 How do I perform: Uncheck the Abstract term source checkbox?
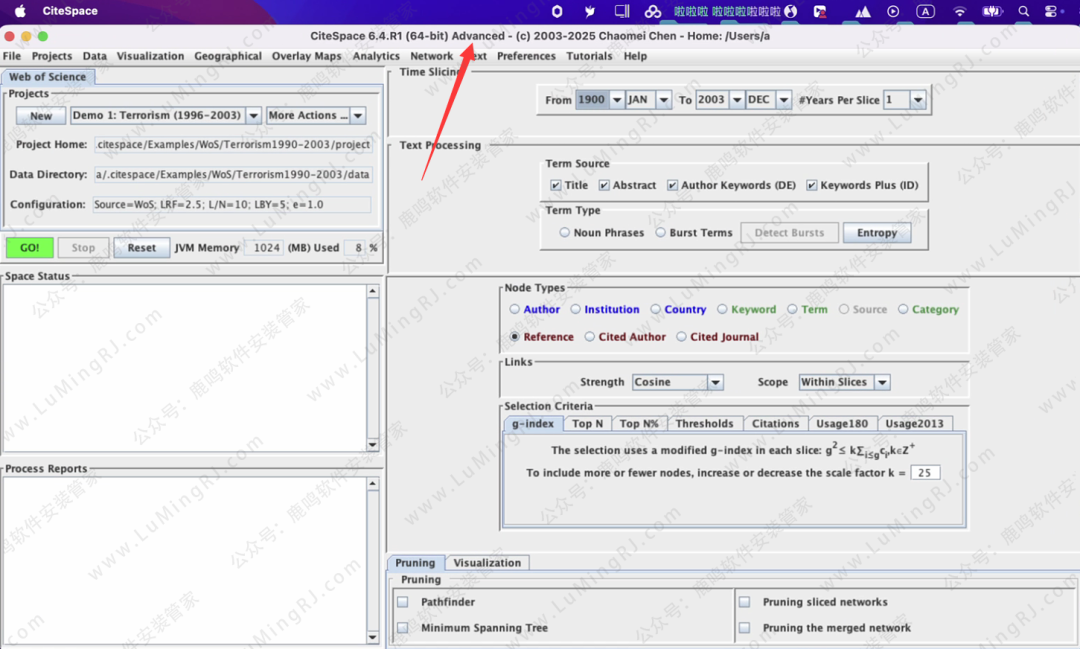(x=604, y=185)
